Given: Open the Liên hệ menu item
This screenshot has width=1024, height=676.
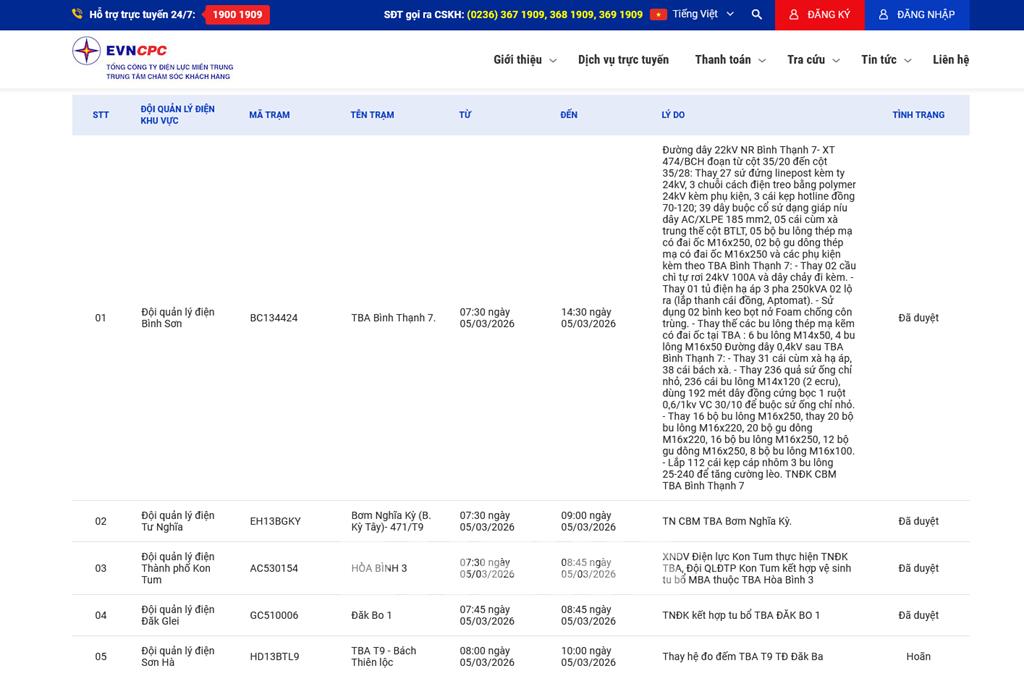Looking at the screenshot, I should pos(950,60).
